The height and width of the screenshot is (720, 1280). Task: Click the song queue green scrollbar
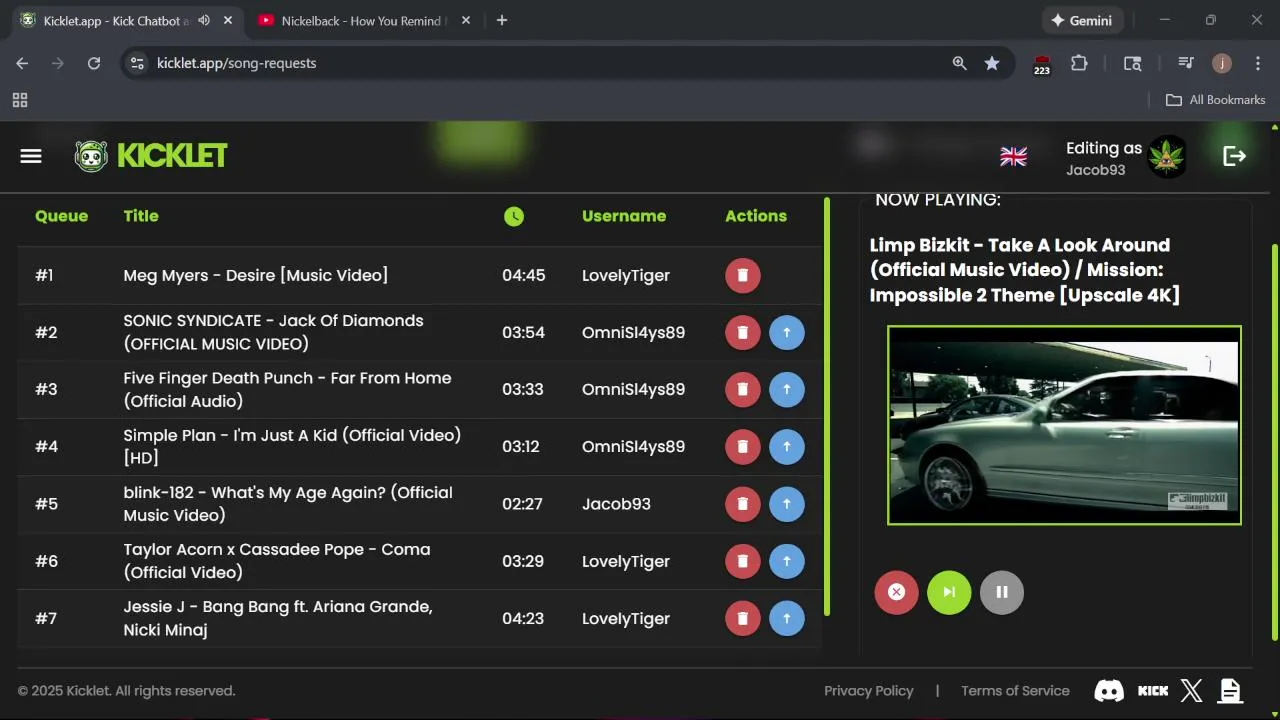tap(827, 406)
